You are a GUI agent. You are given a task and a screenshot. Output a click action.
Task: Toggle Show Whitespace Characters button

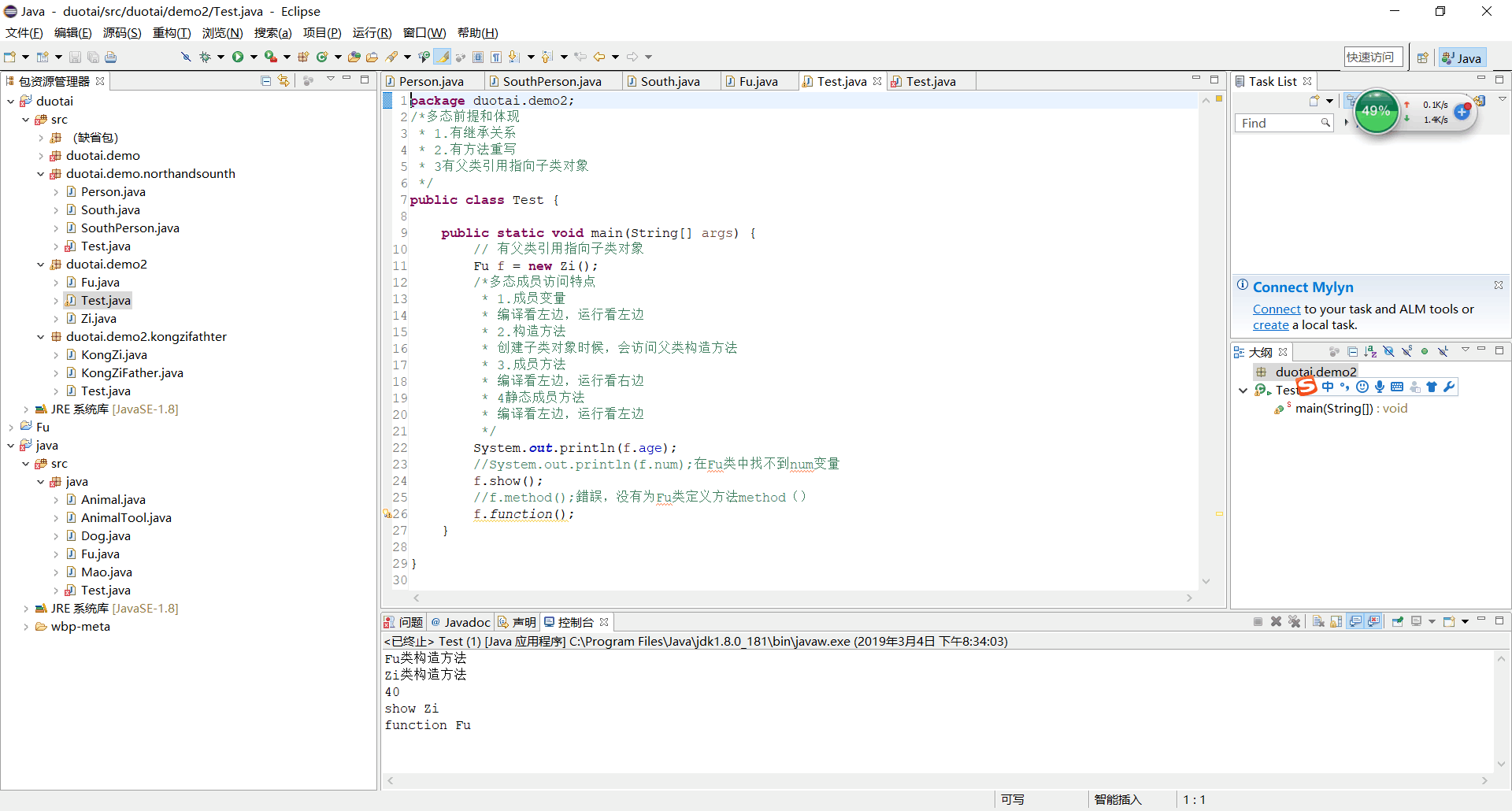[495, 57]
